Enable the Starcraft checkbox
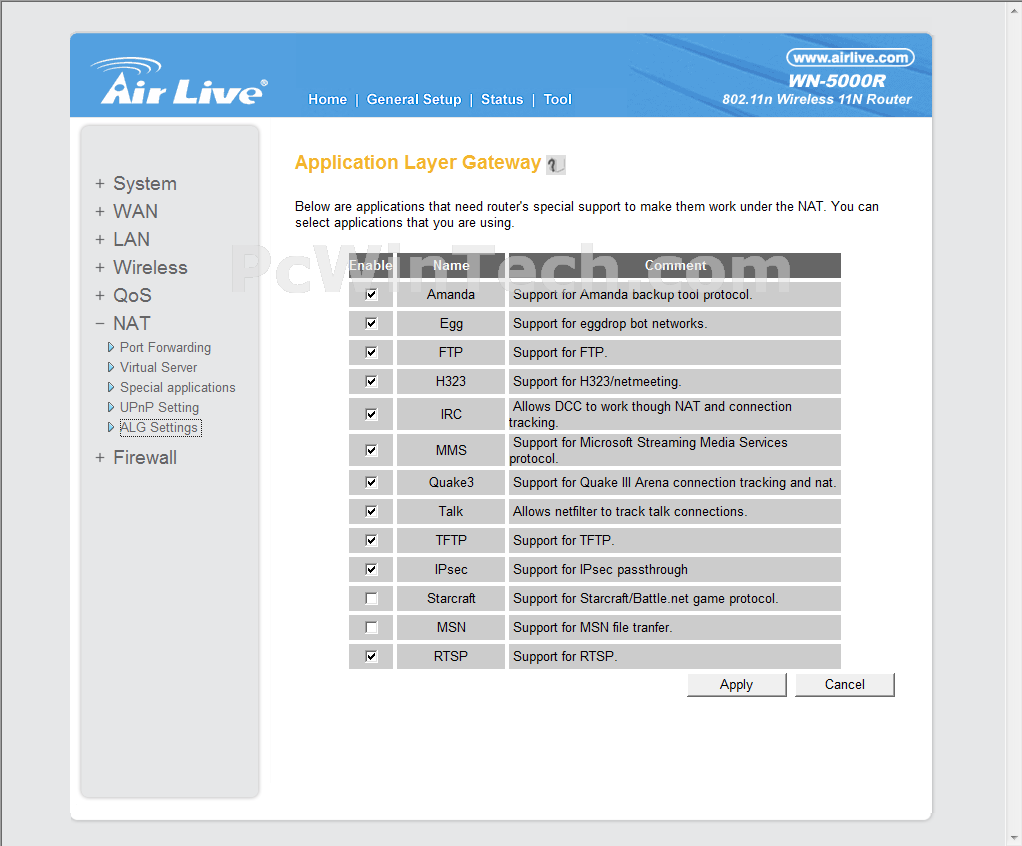This screenshot has height=846, width=1022. pos(371,598)
